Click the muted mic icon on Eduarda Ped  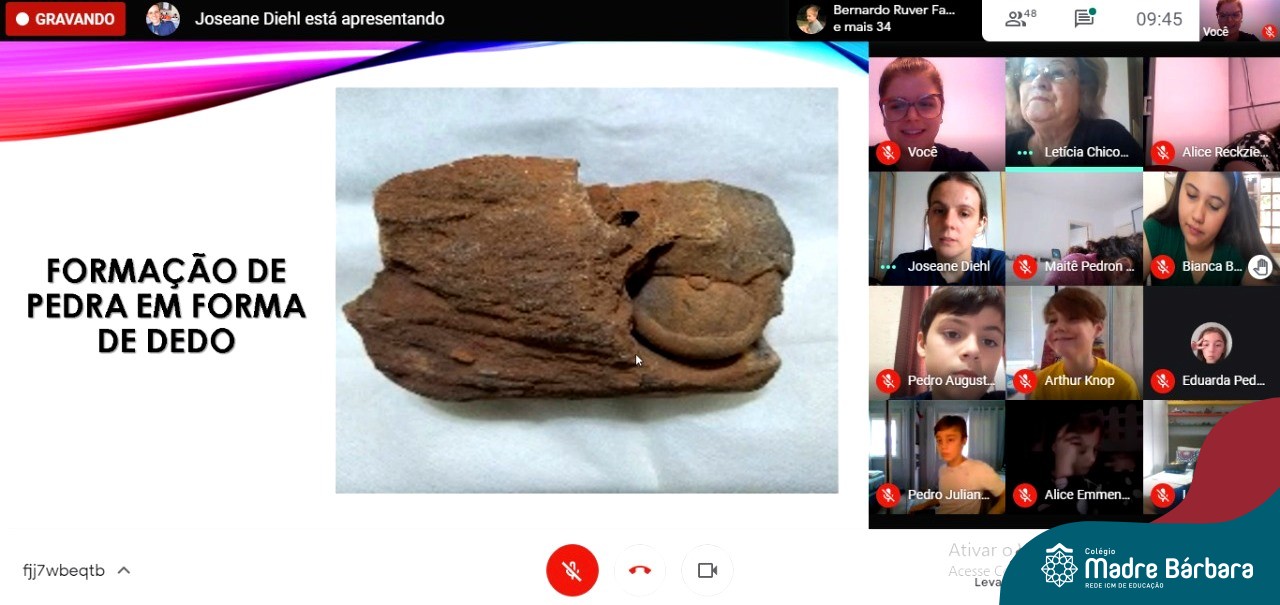(1162, 381)
